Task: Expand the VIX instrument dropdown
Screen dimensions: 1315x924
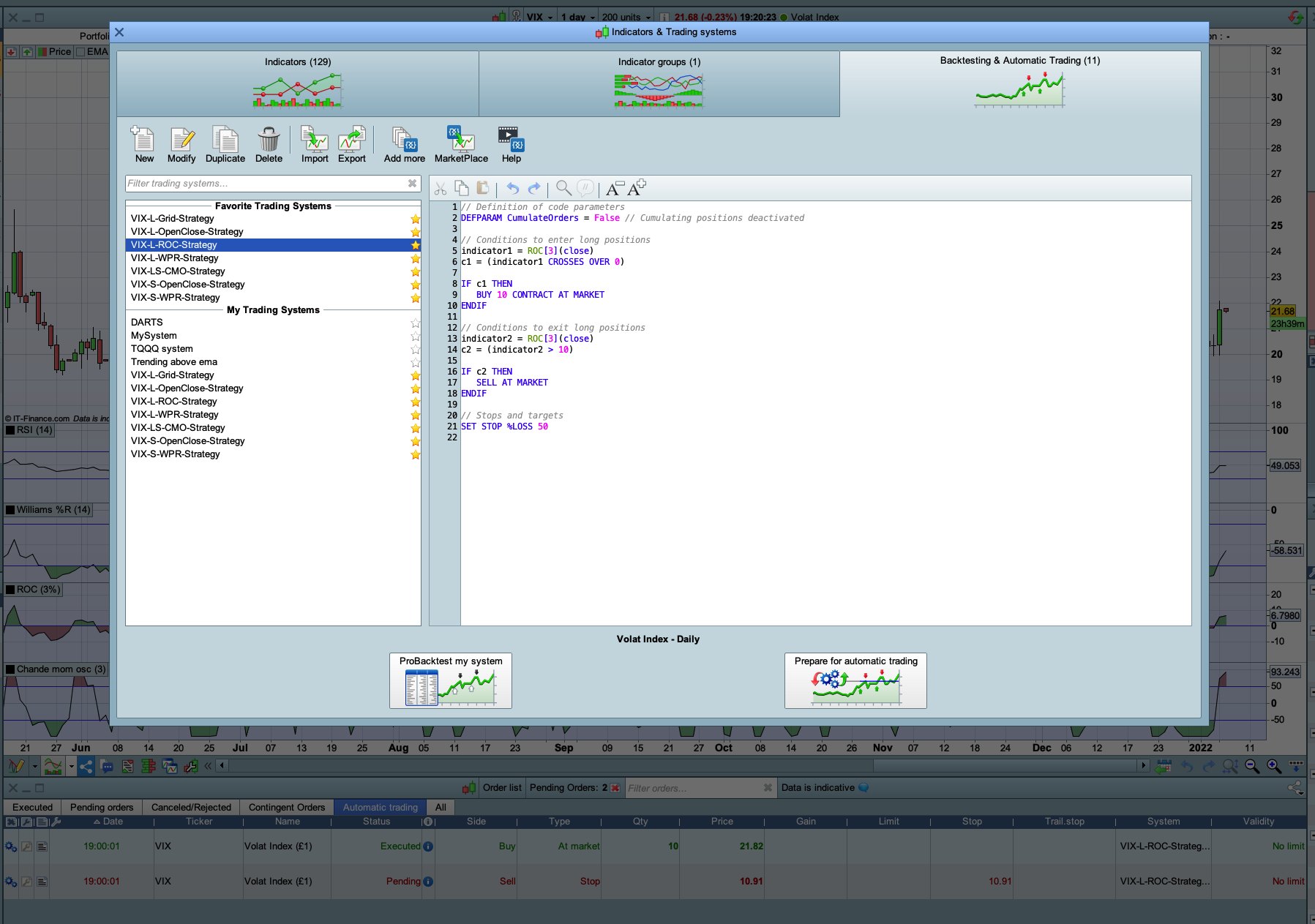Action: point(540,17)
